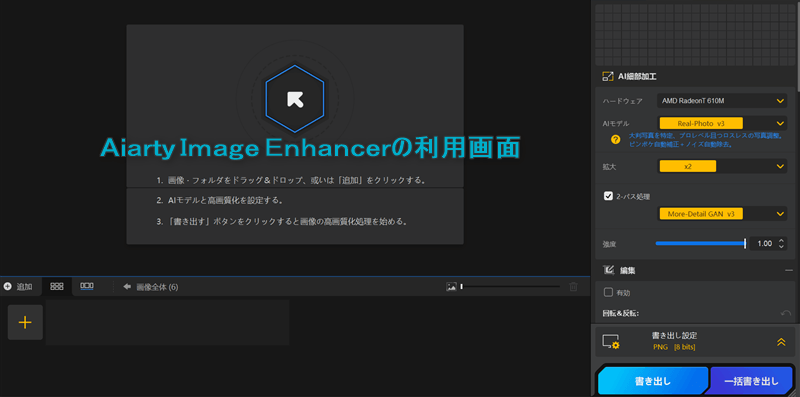Uncheck the 2-パス処理 checkbox
Viewport: 800px width, 397px height.
coord(608,196)
